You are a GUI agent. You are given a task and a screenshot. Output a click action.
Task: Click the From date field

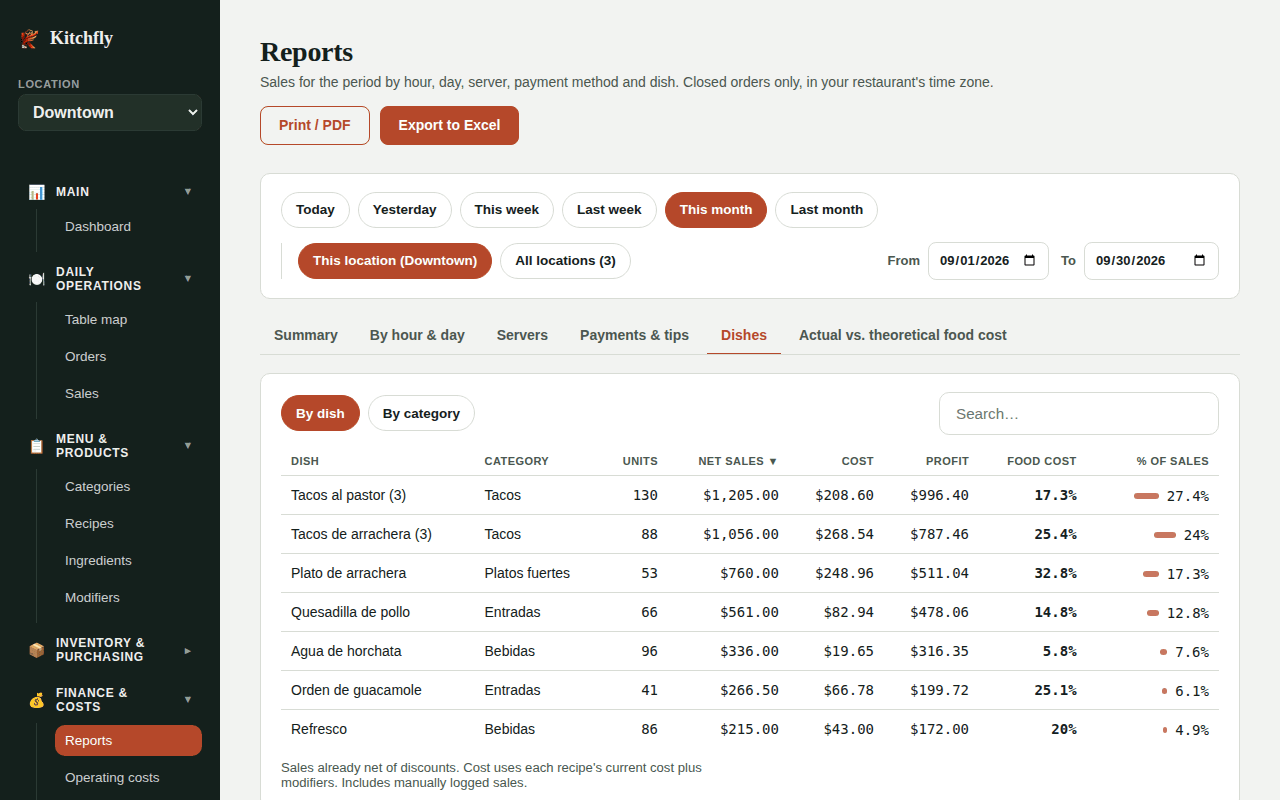click(988, 261)
